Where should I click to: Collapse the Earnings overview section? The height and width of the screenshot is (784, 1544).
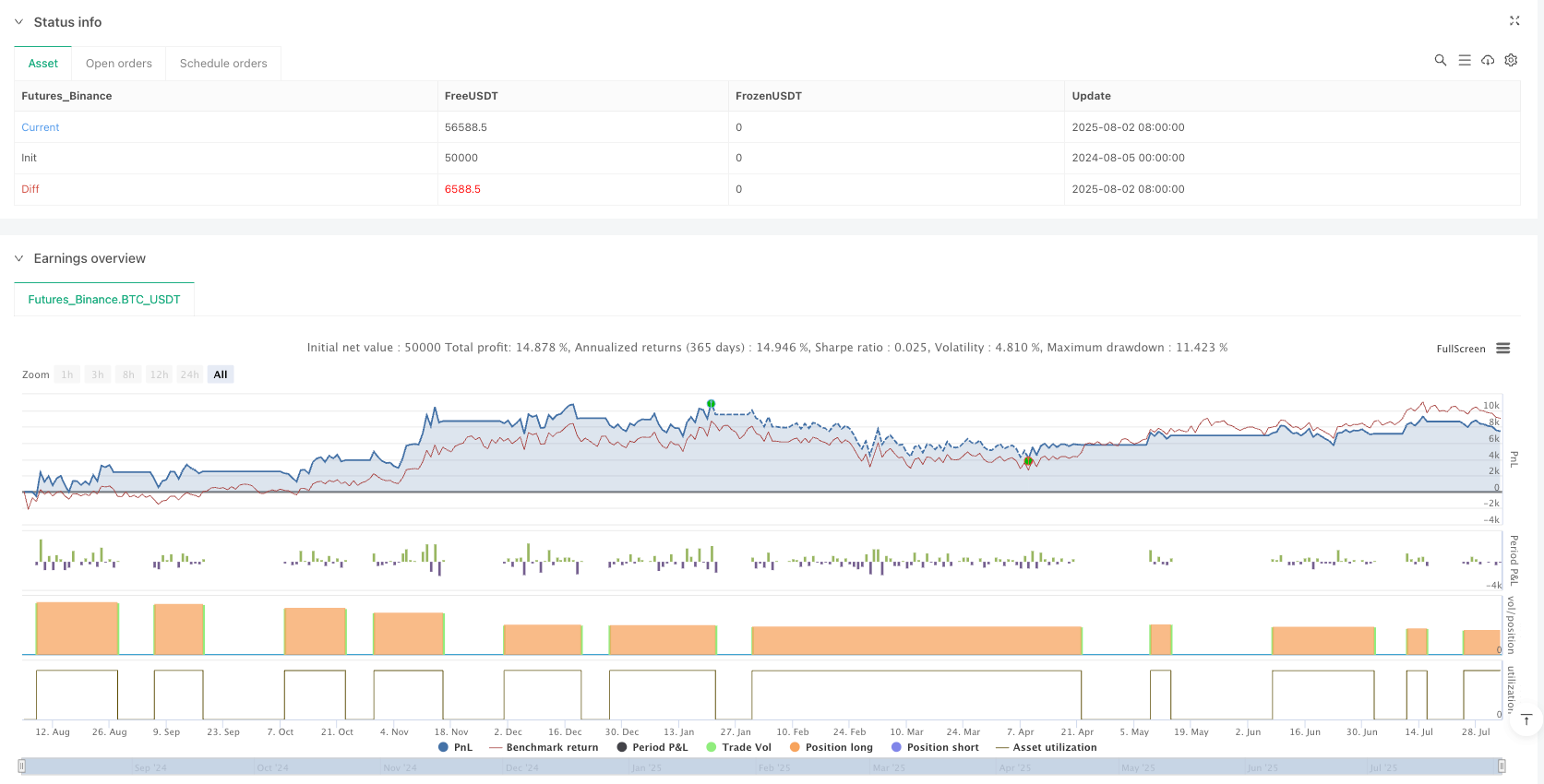pyautogui.click(x=18, y=258)
